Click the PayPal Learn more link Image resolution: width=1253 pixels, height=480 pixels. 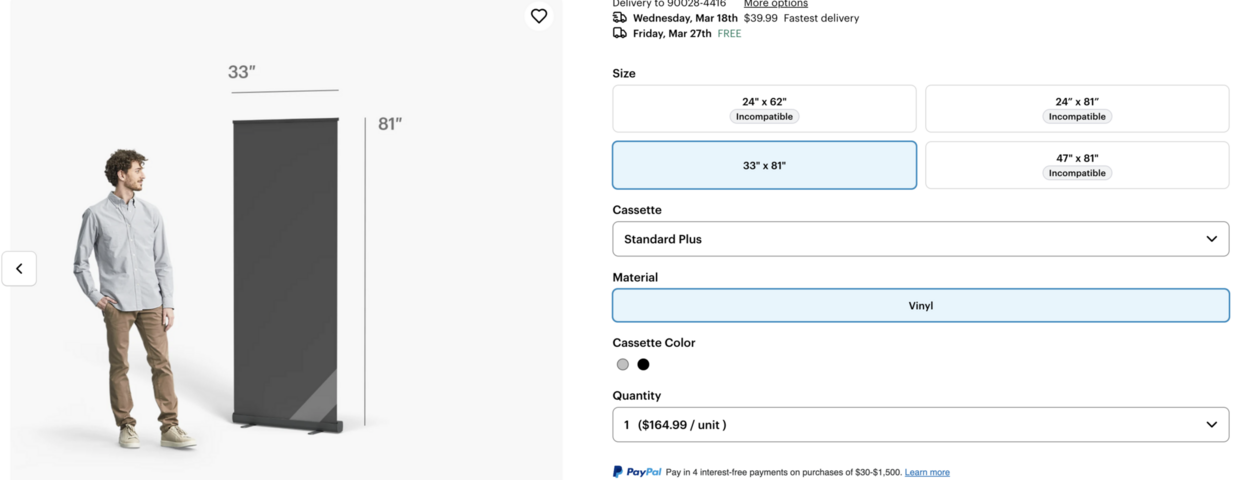(927, 472)
